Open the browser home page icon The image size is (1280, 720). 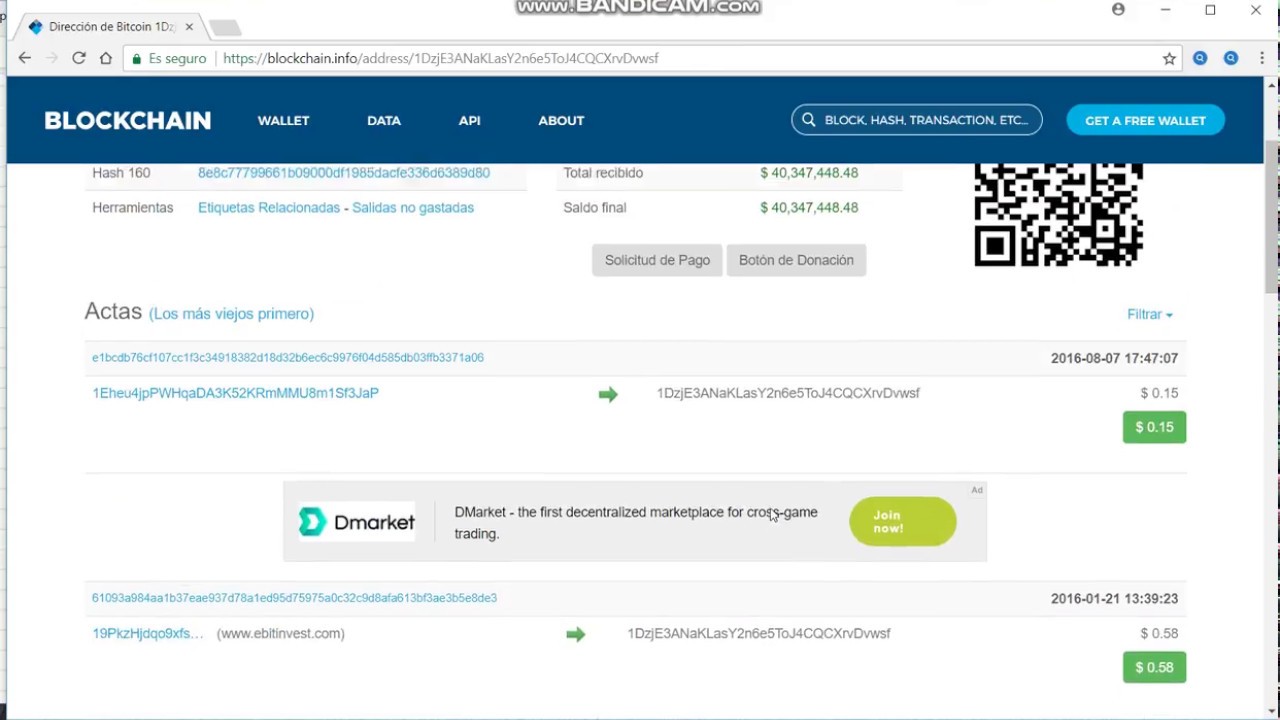click(x=106, y=58)
